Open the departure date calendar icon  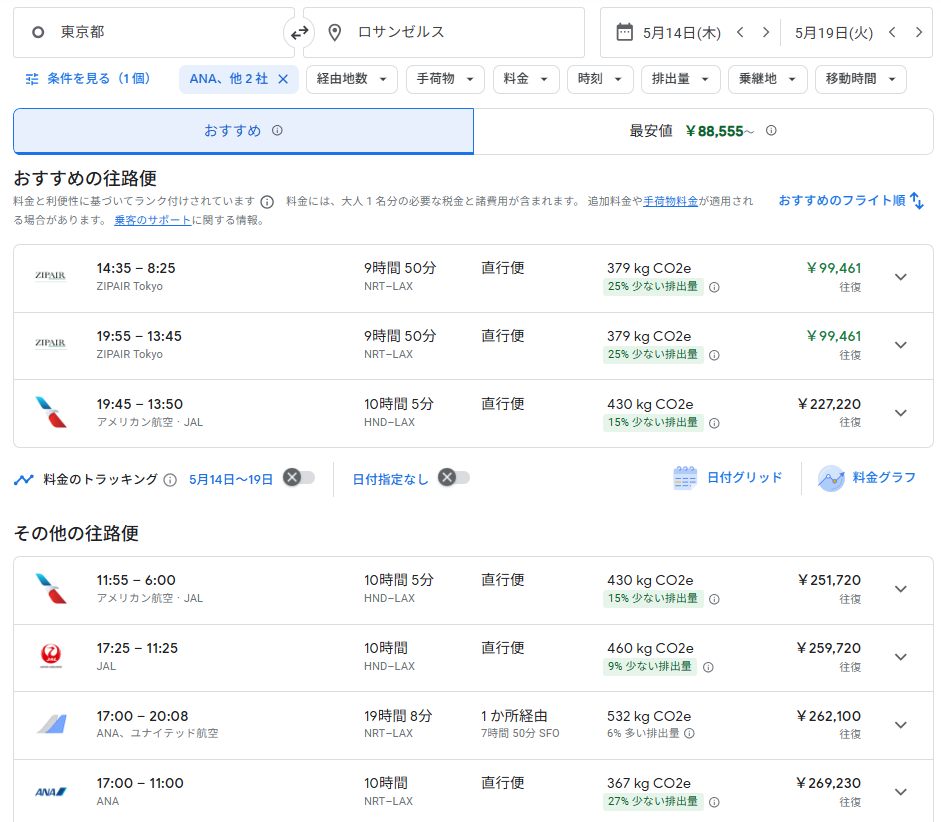pos(623,32)
